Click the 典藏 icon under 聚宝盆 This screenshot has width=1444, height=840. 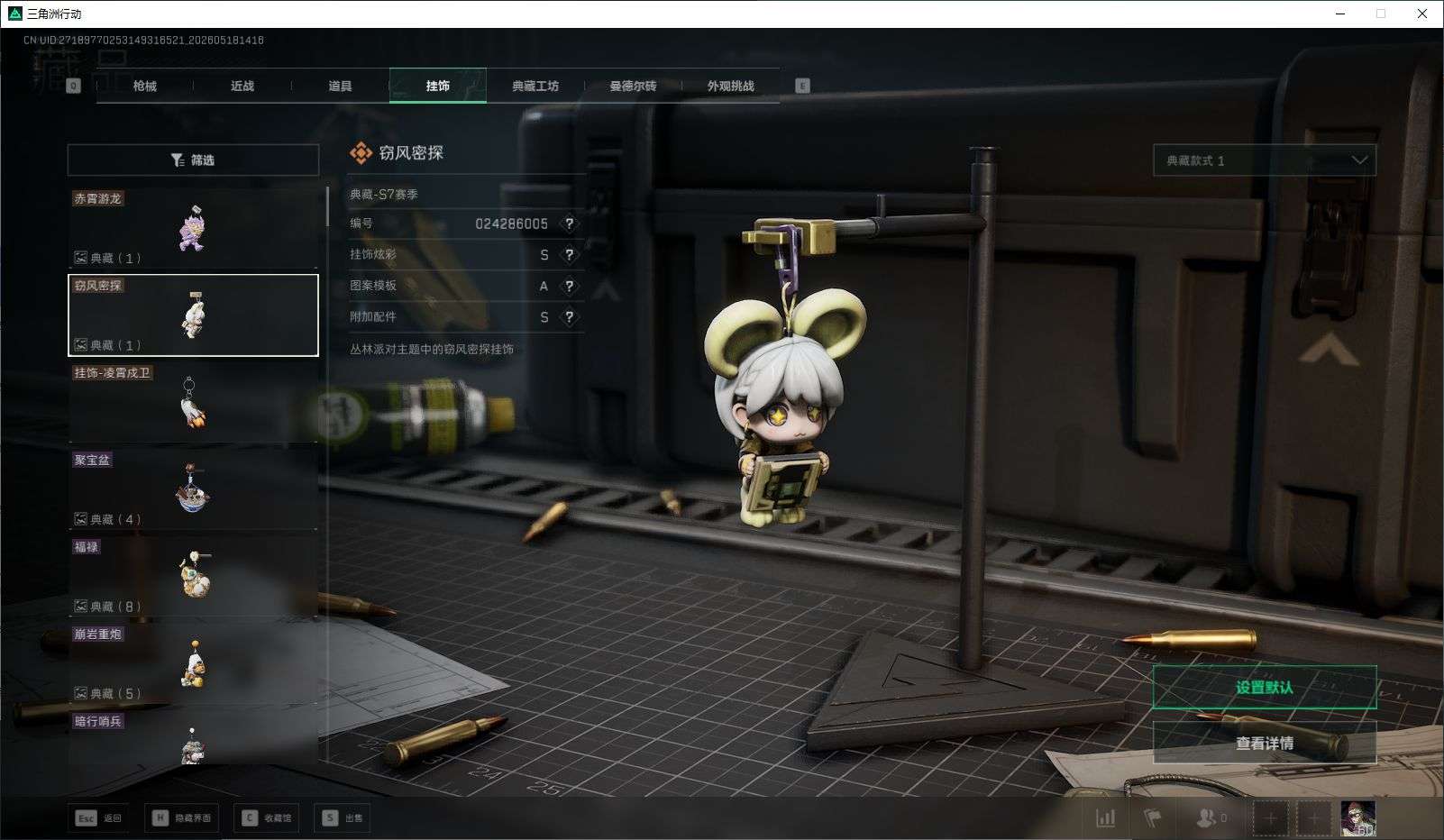80,519
